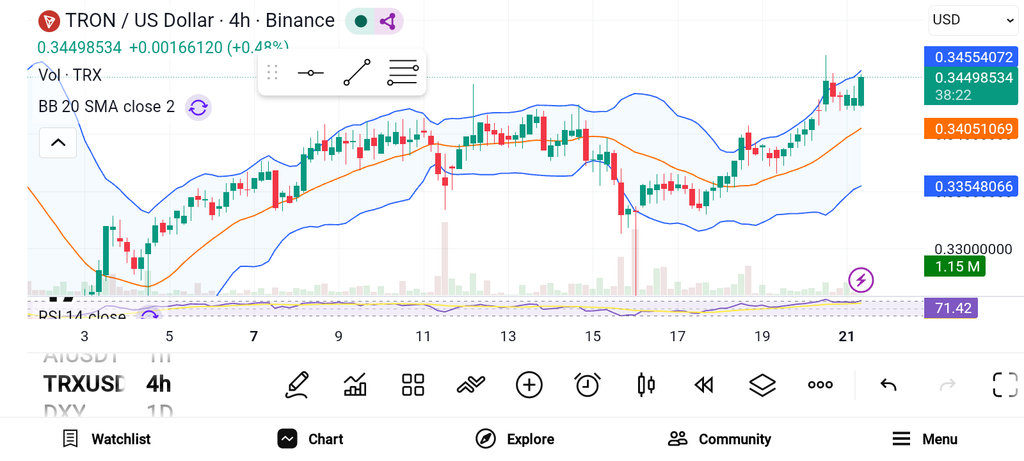Open the USD currency dropdown
Image resolution: width=1024 pixels, height=461 pixels.
[972, 20]
